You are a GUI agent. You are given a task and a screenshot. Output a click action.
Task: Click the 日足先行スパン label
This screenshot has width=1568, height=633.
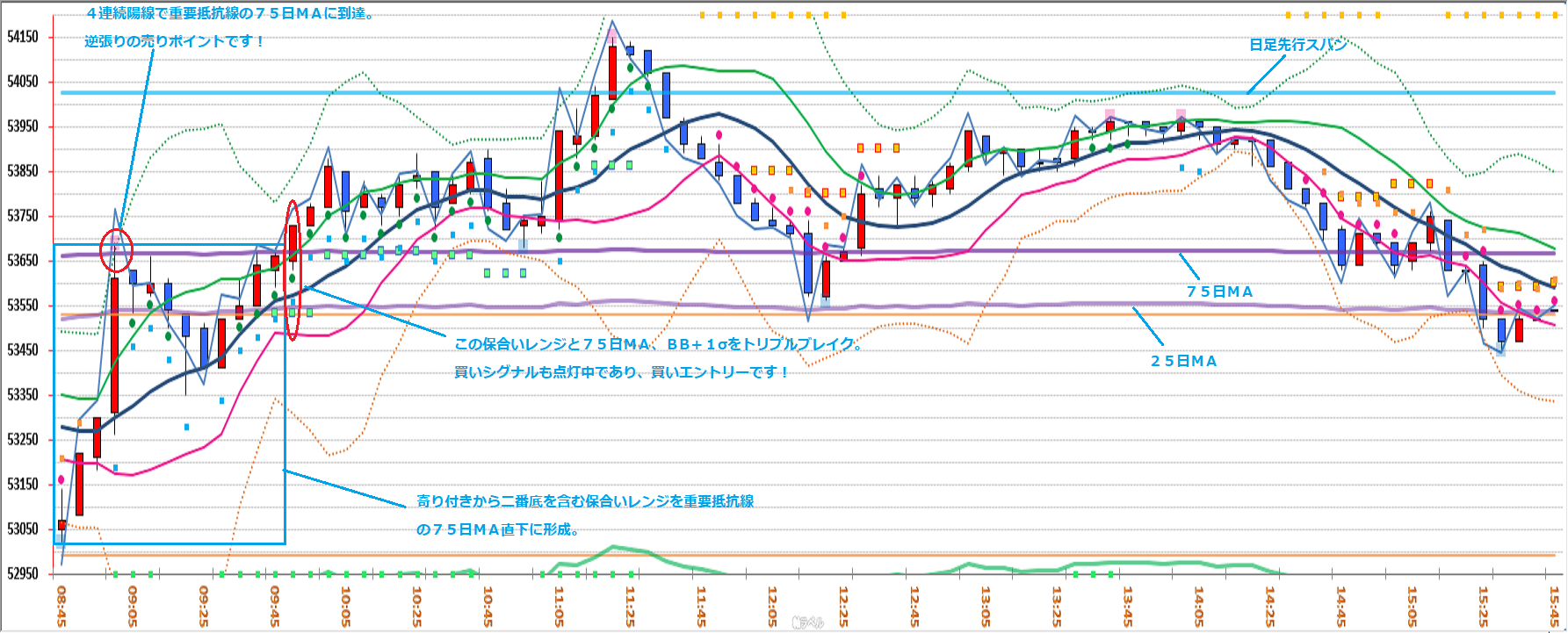1297,45
